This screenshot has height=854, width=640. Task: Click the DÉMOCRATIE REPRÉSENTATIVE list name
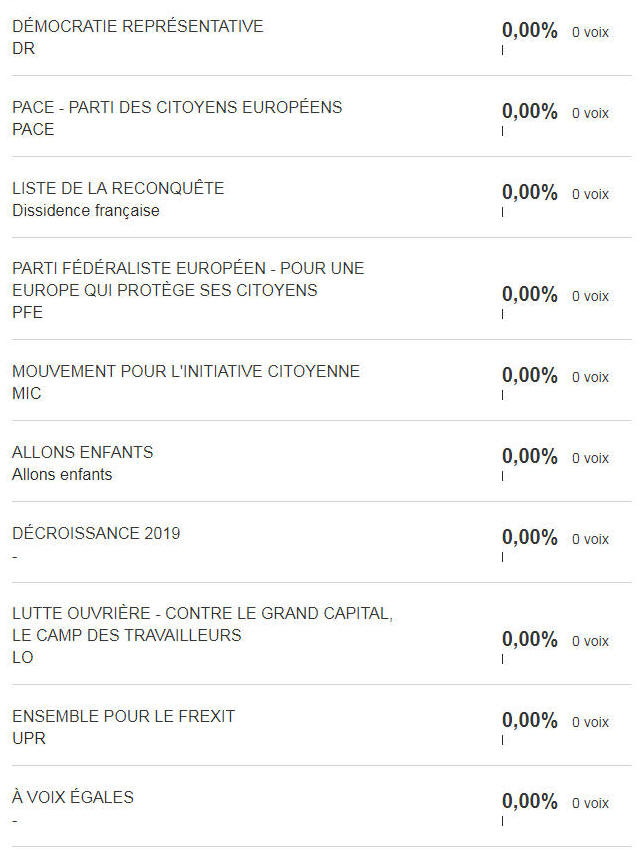coord(138,26)
